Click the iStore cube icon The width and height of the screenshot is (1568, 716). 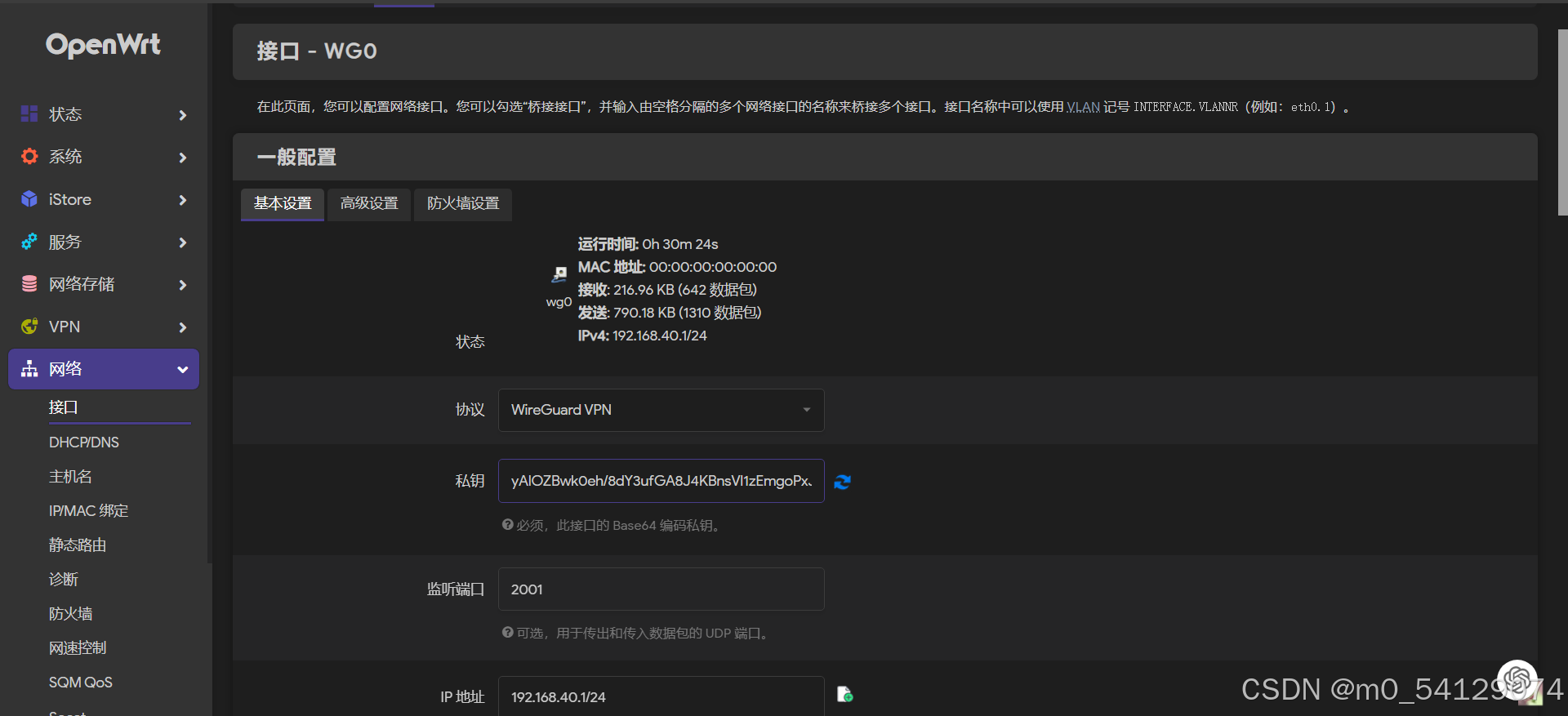click(29, 199)
